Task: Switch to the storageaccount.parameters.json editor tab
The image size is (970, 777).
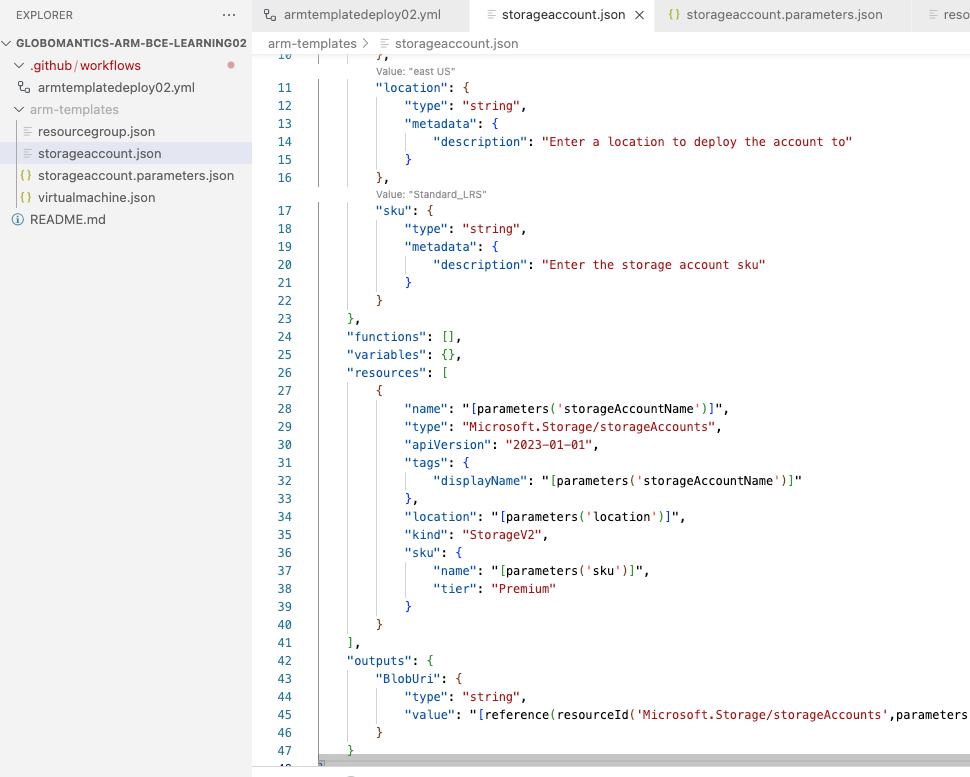Action: 783,15
